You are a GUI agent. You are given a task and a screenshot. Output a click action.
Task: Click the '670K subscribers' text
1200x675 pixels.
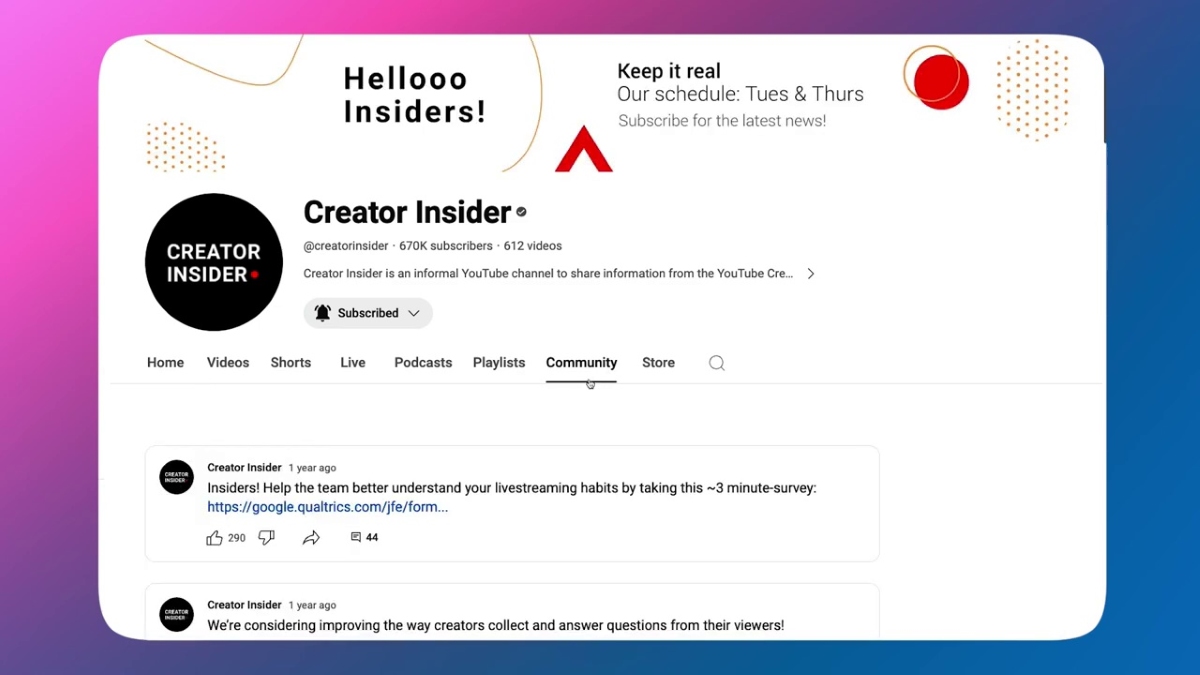446,246
